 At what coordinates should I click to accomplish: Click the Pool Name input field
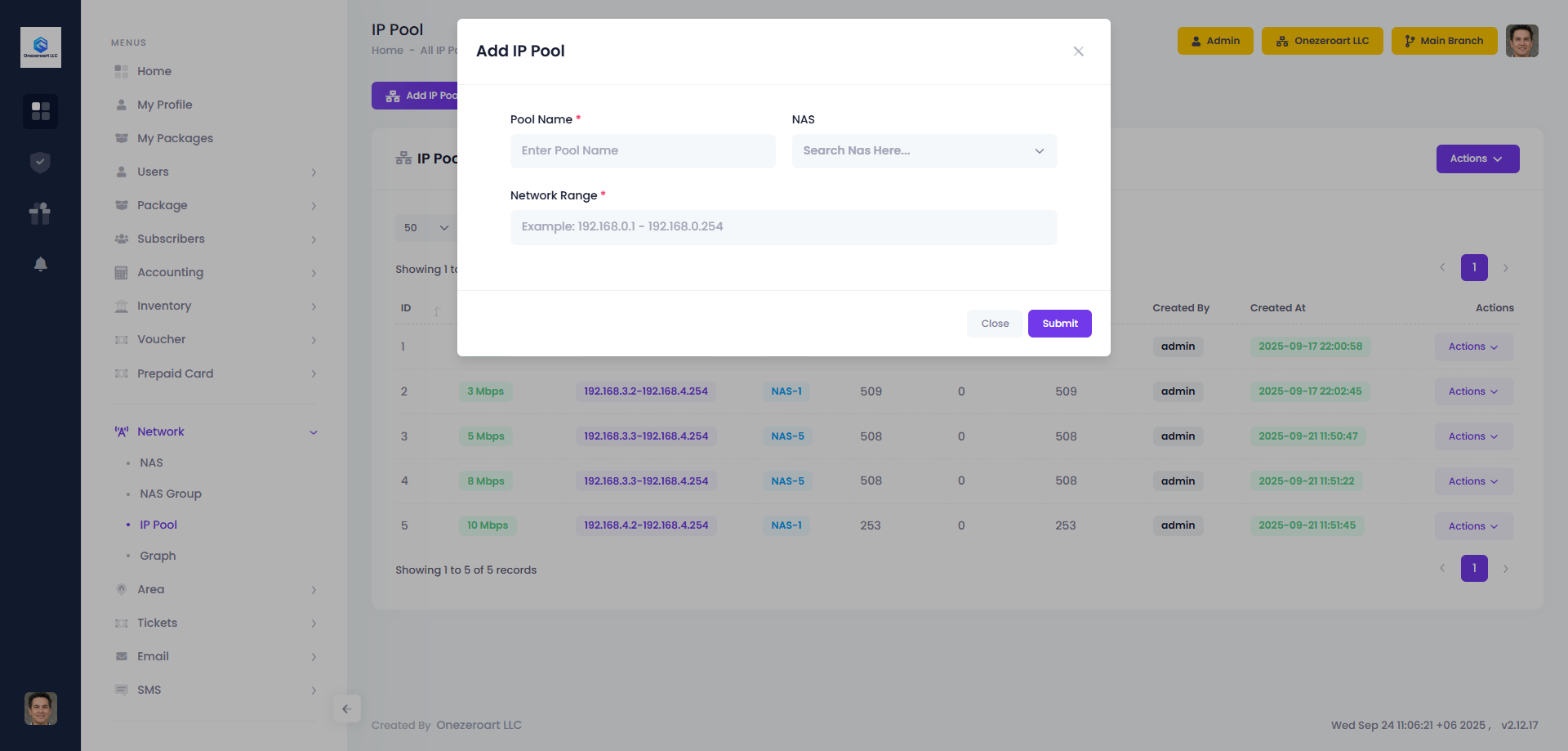pos(643,151)
